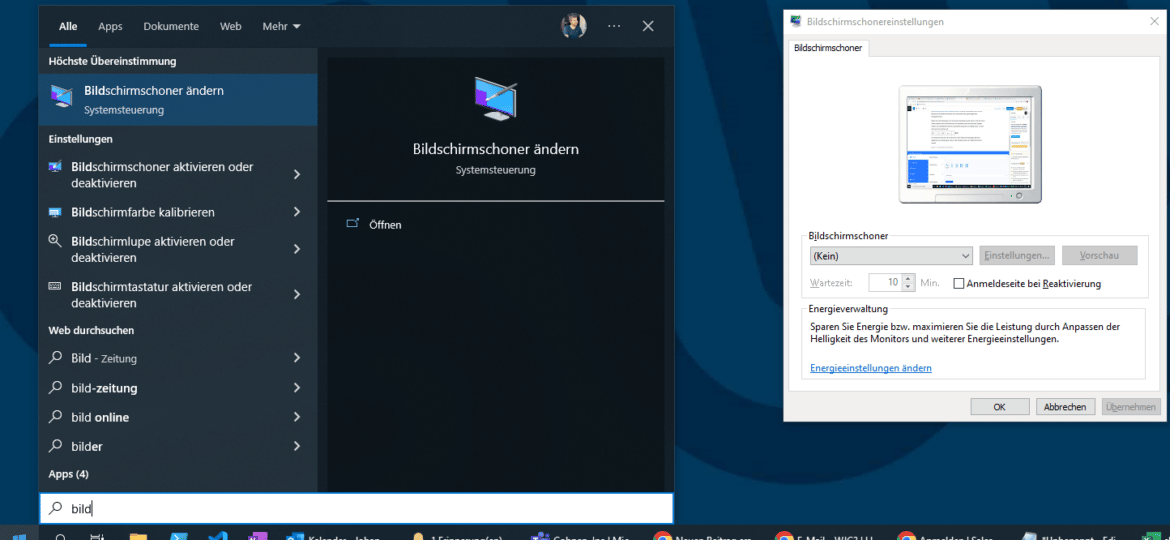Open the three-dots options in search header

613,27
